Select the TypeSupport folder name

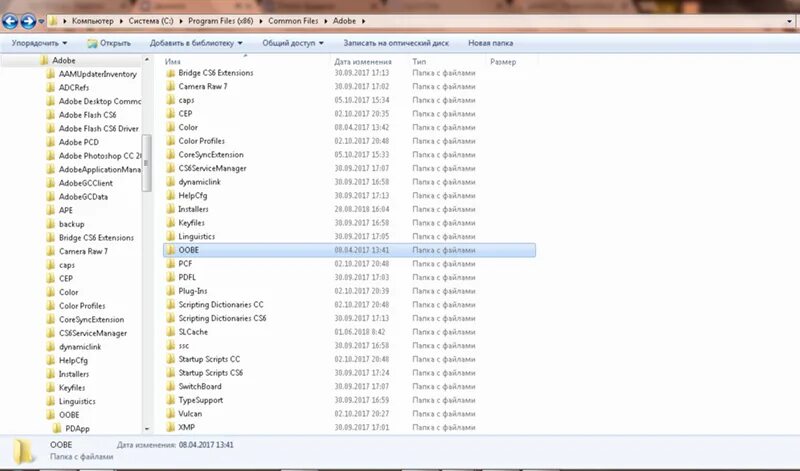pos(201,400)
